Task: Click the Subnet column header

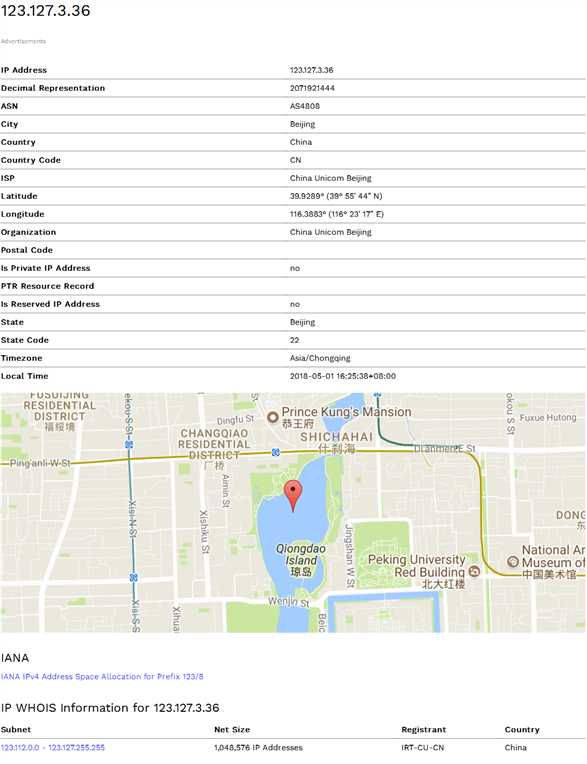Action: click(x=16, y=729)
